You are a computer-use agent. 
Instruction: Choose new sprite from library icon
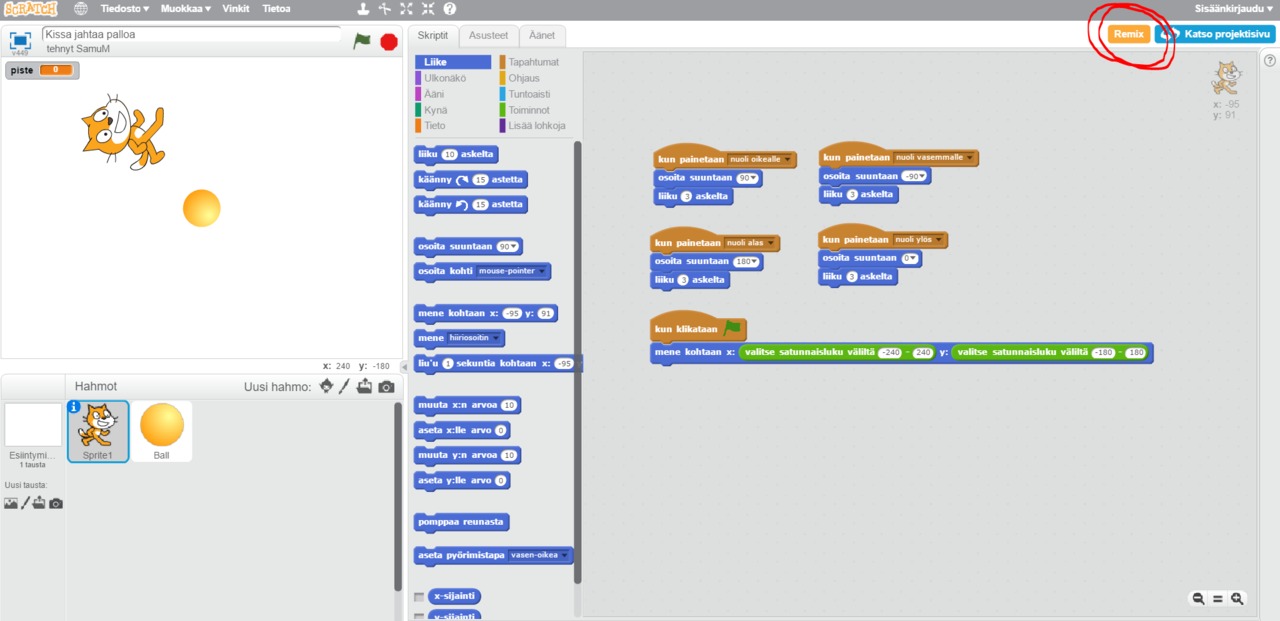(x=326, y=387)
